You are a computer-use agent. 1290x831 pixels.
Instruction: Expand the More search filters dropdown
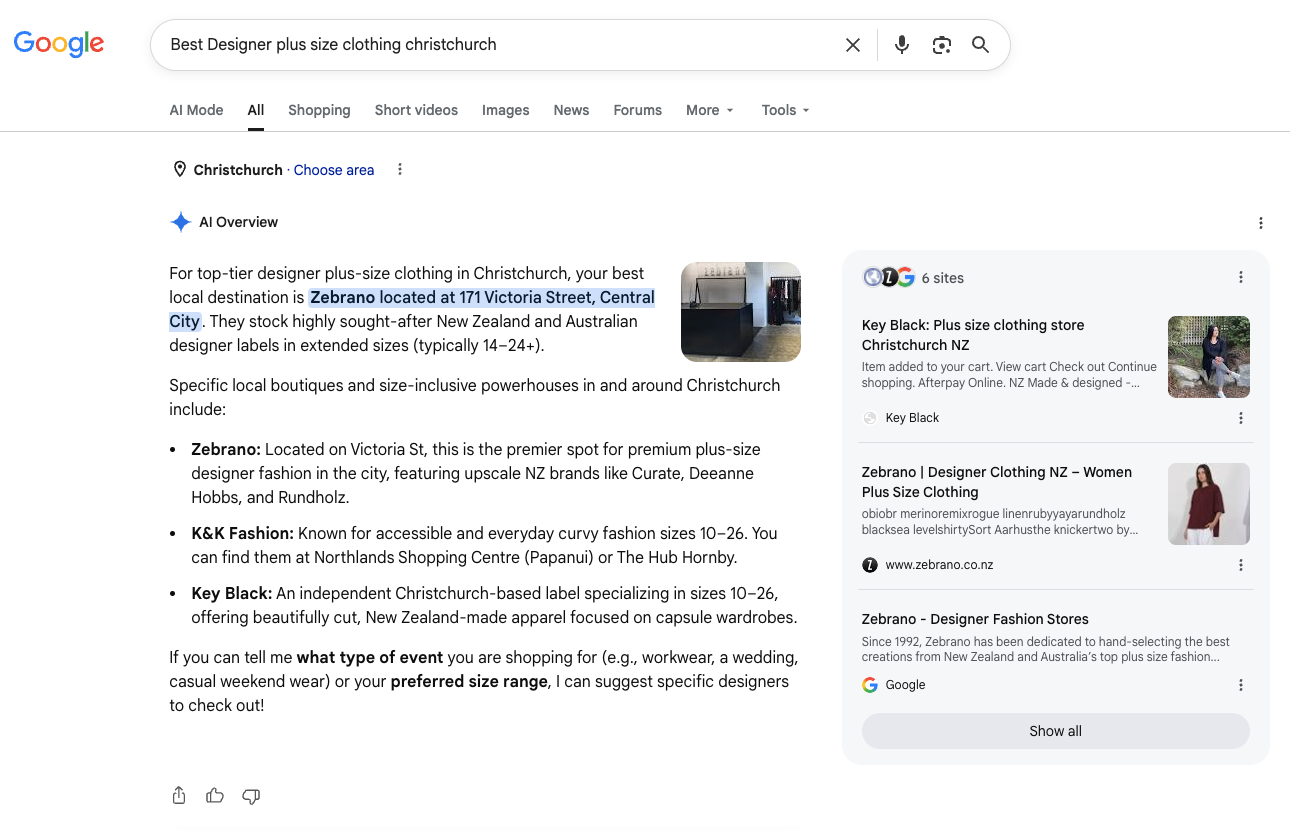(710, 110)
